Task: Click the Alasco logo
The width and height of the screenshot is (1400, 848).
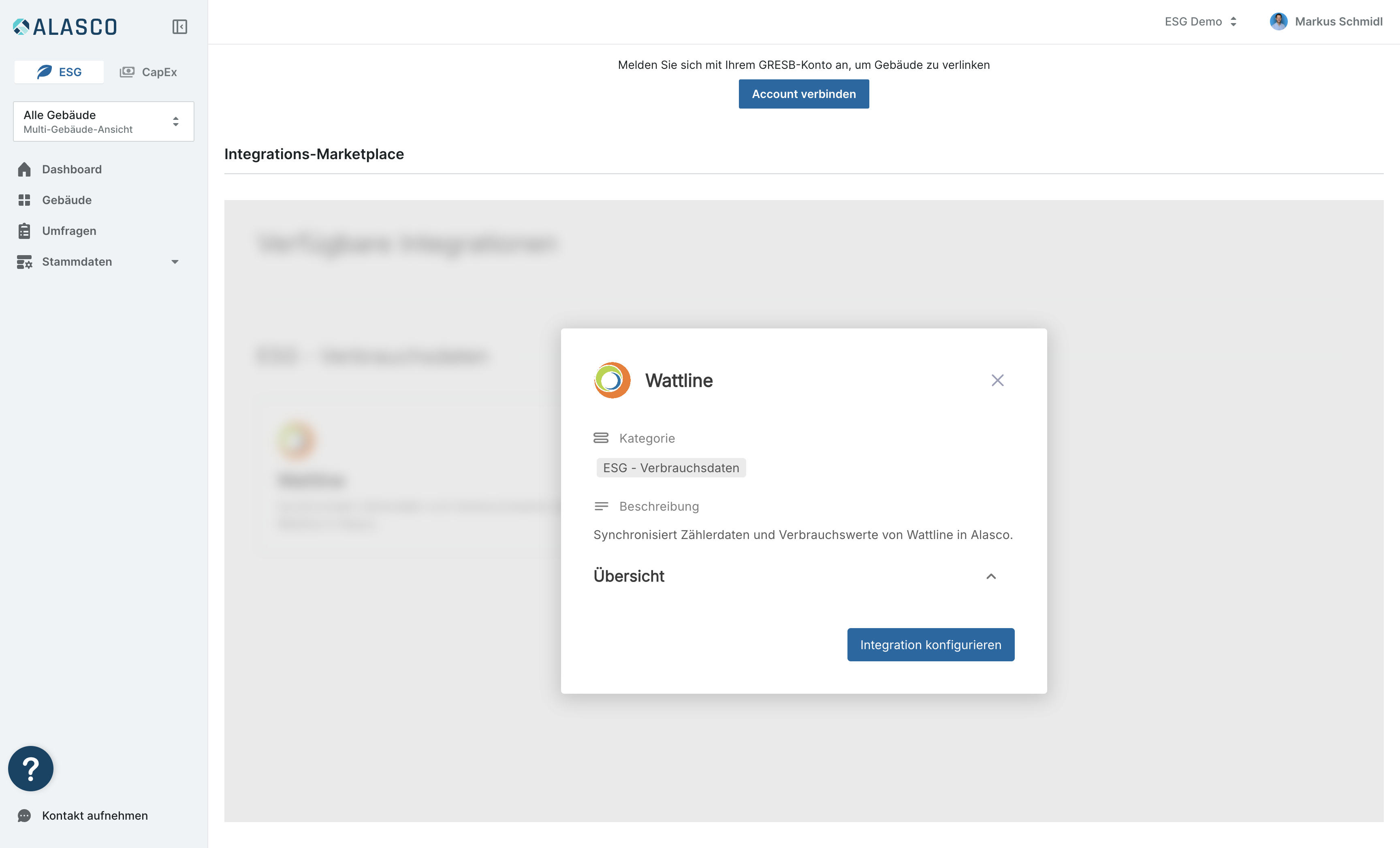Action: (x=65, y=27)
